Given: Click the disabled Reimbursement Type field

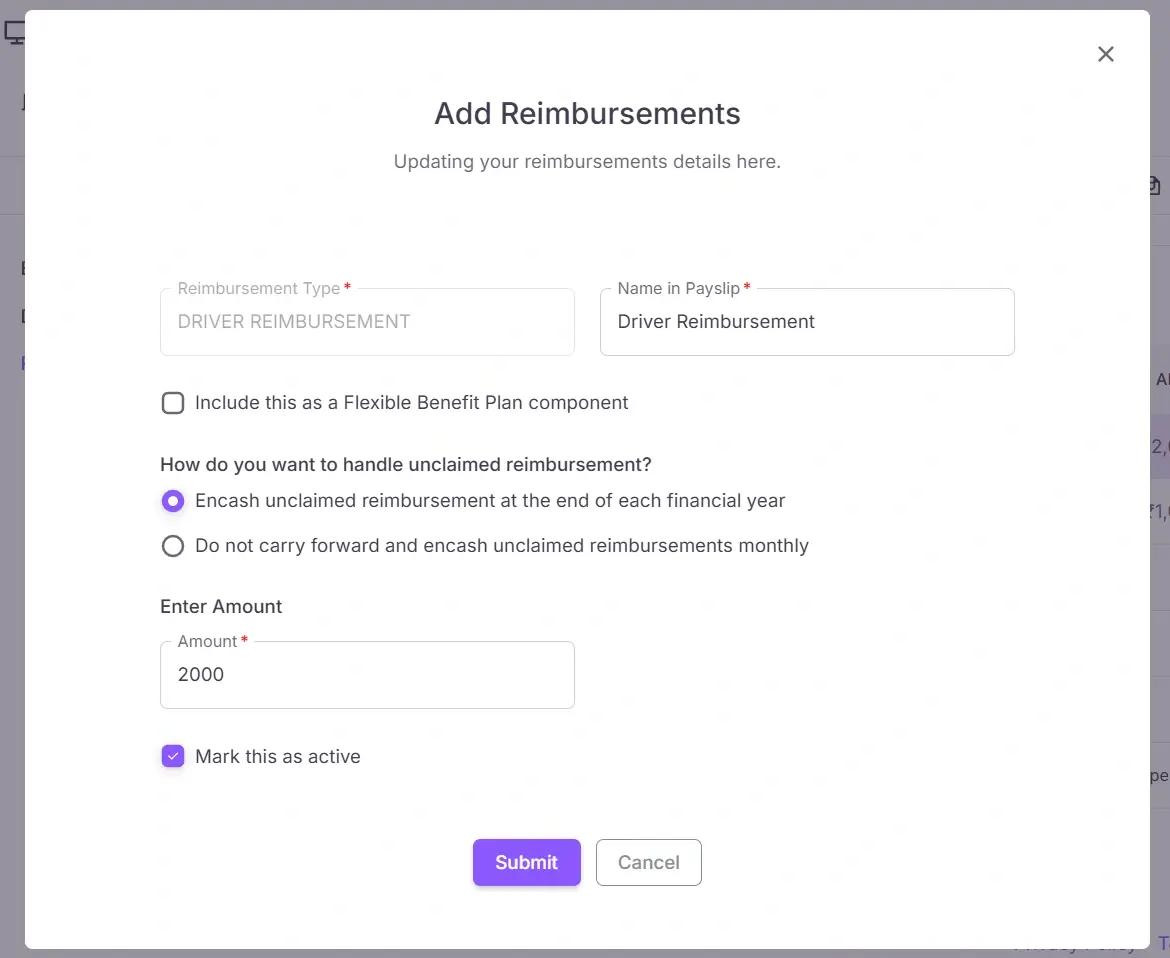Looking at the screenshot, I should (x=367, y=321).
